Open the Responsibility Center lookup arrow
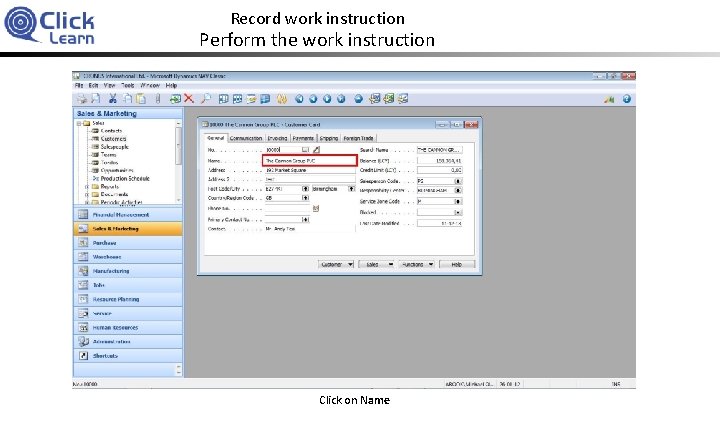Viewport: 720px width, 437px height. tap(458, 190)
